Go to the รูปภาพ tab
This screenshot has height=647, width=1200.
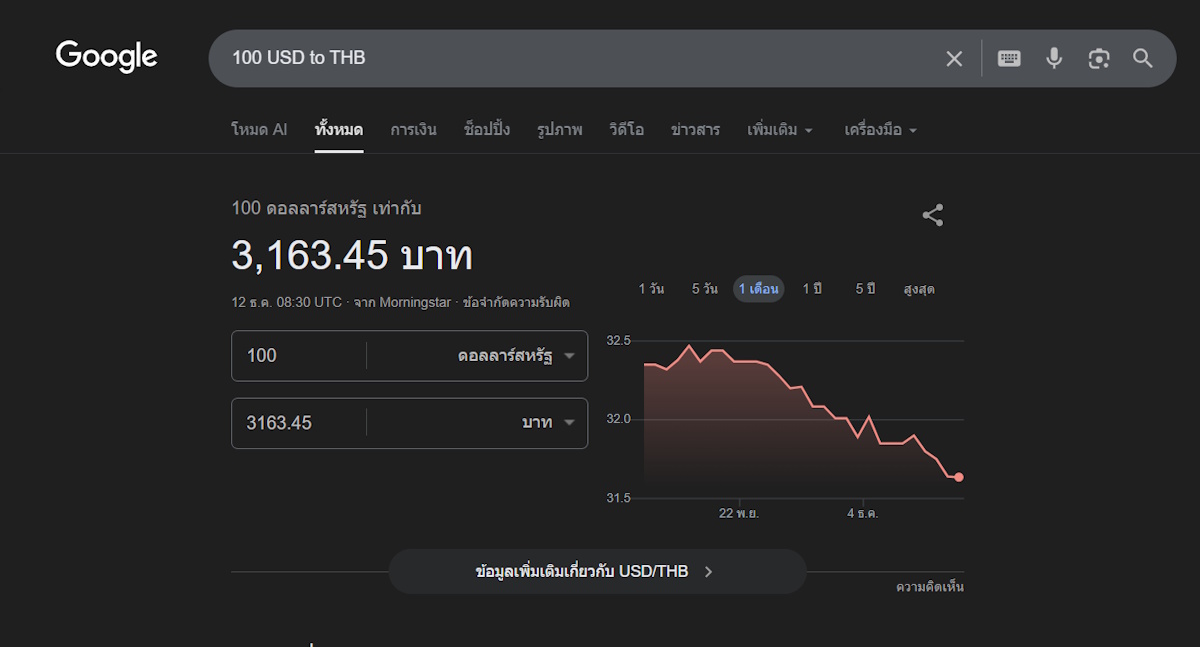coord(559,130)
